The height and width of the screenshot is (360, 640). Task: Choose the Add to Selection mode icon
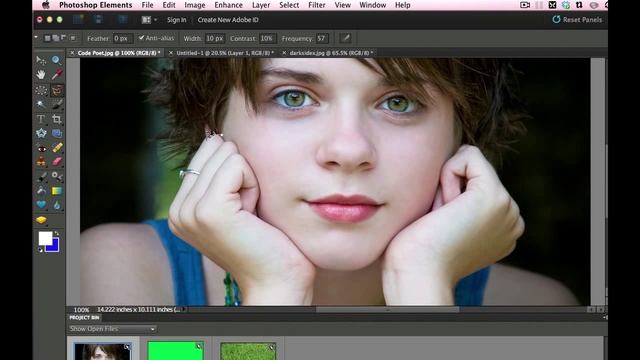[56, 38]
